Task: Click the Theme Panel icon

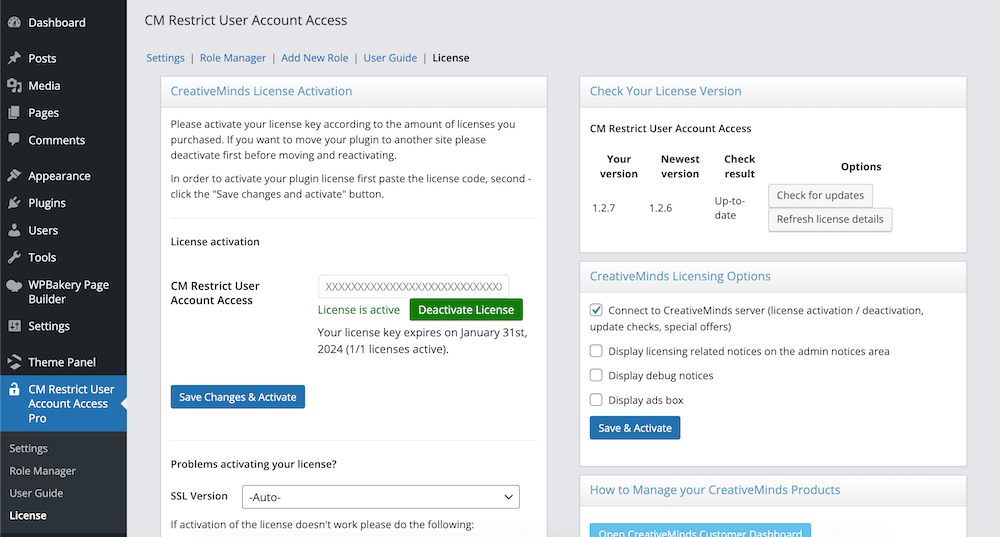Action: coord(14,362)
